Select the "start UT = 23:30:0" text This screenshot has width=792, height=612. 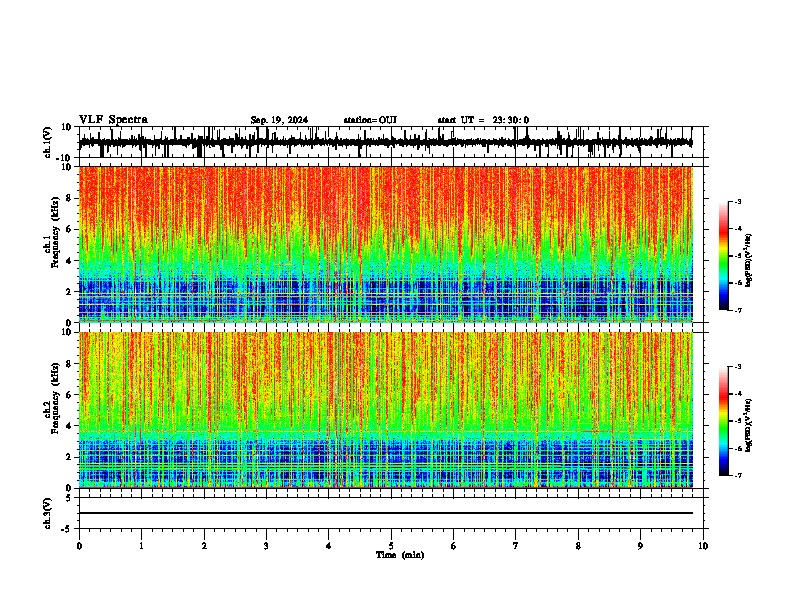coord(483,120)
